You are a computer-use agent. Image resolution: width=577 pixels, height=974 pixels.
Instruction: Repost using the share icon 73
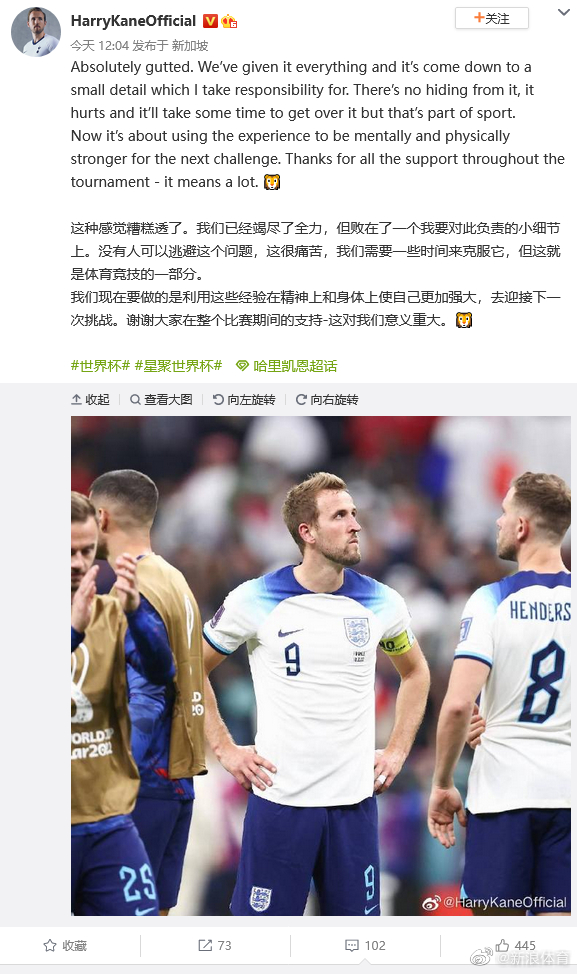pyautogui.click(x=215, y=945)
